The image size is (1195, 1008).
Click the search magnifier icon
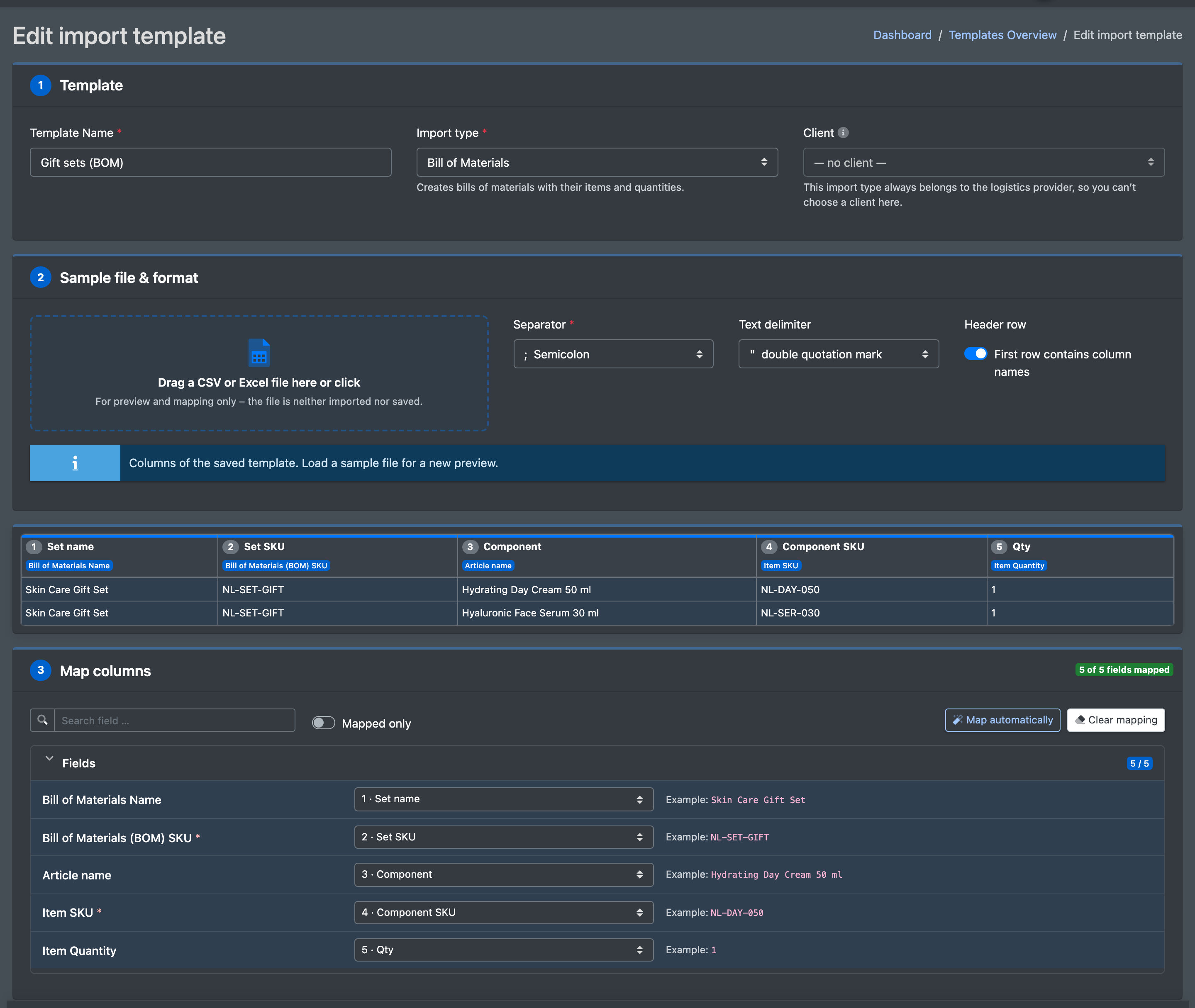click(x=42, y=720)
